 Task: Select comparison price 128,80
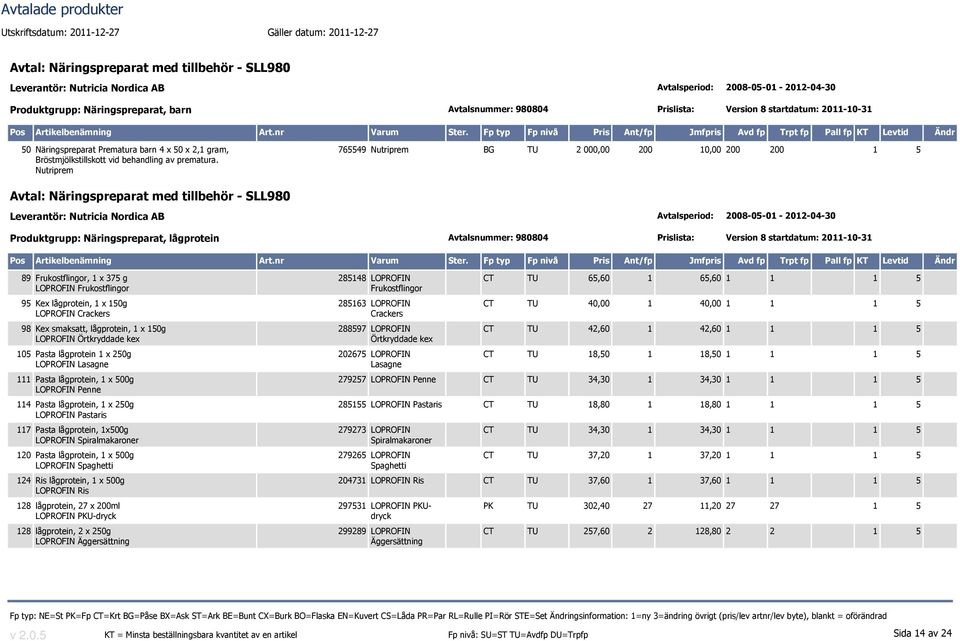708,531
